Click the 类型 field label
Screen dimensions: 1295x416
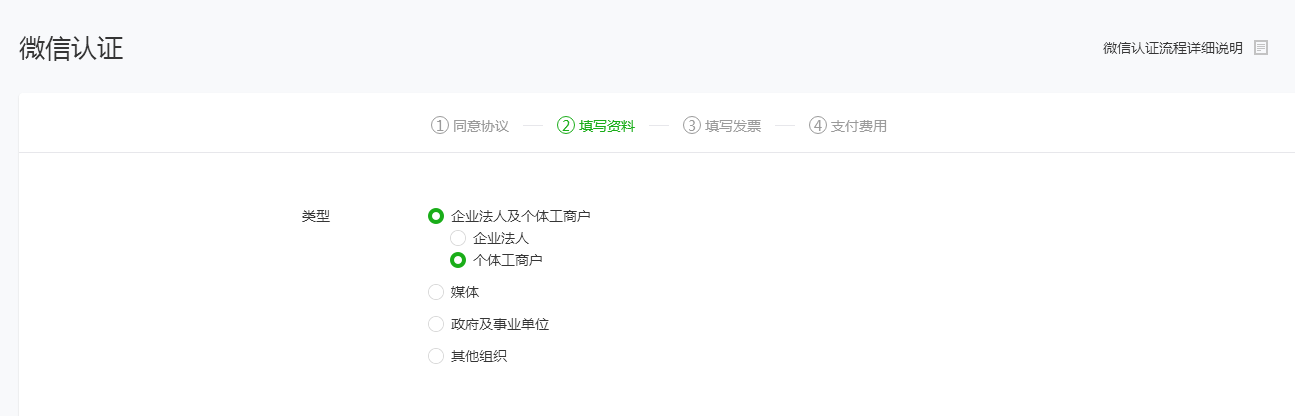316,216
